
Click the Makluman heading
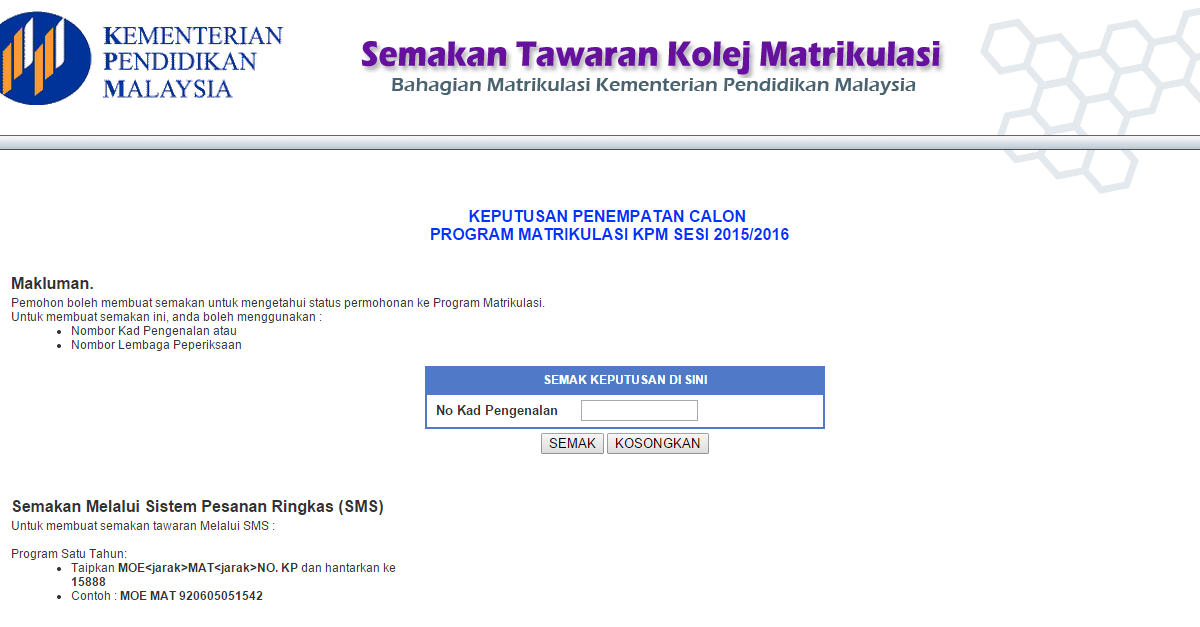click(x=52, y=284)
